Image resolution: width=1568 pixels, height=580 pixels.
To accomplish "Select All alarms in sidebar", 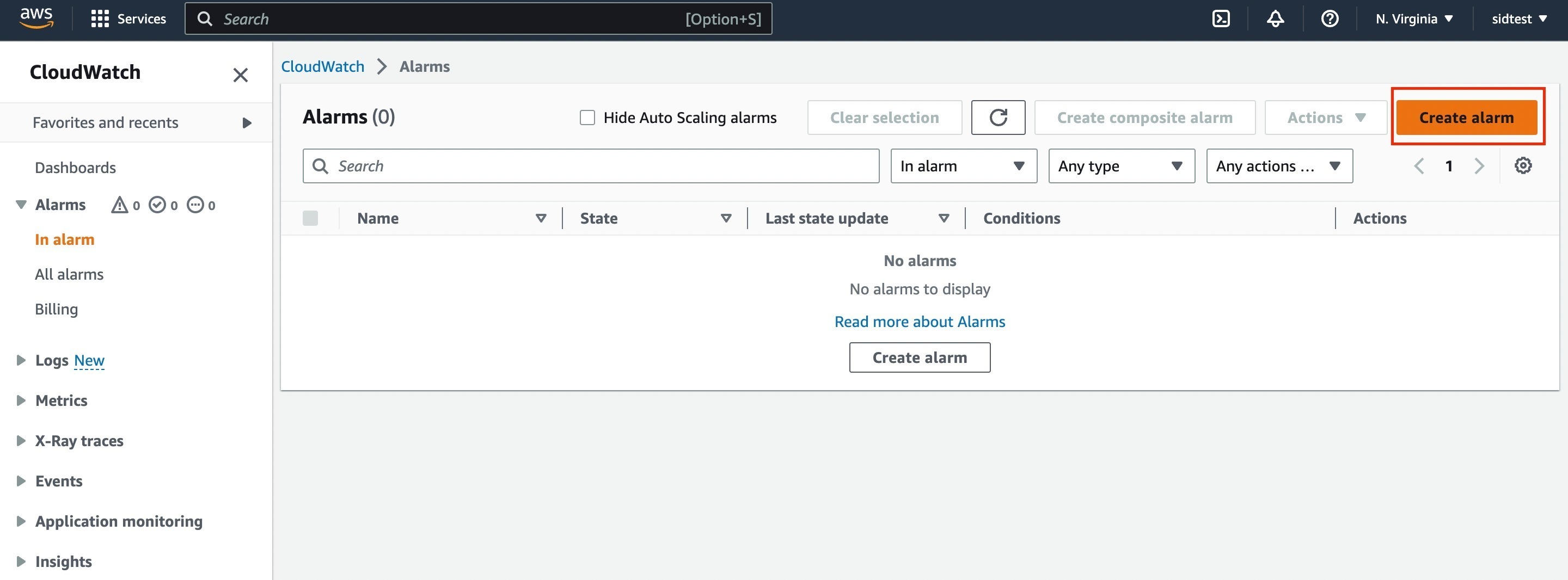I will click(x=69, y=274).
